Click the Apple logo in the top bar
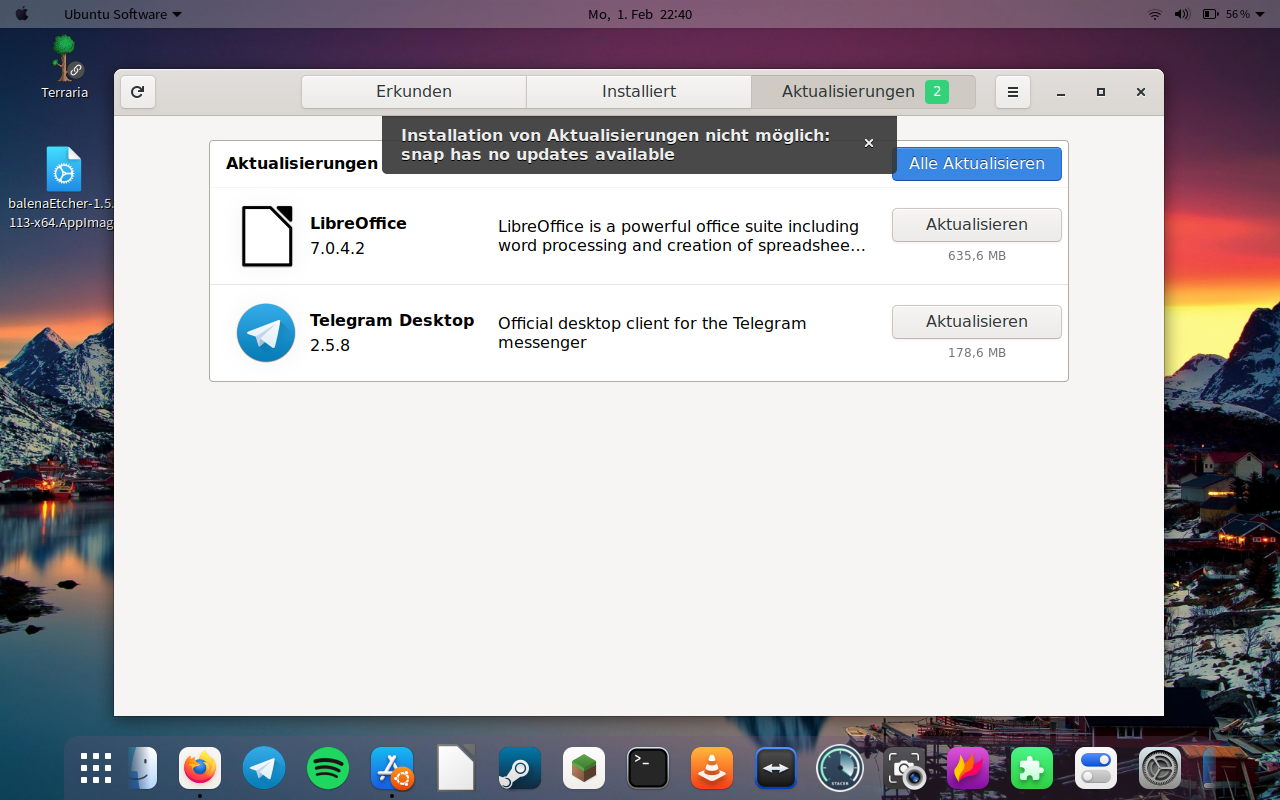This screenshot has width=1280, height=800. point(22,14)
